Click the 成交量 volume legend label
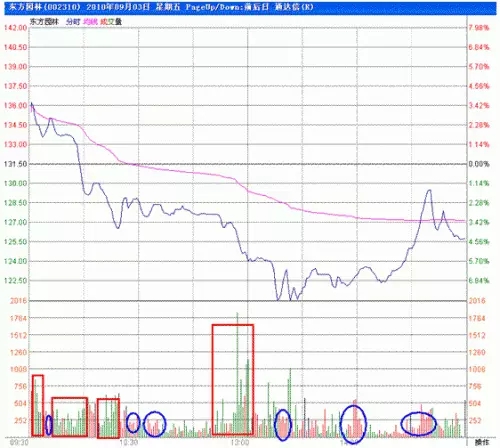 pyautogui.click(x=111, y=22)
